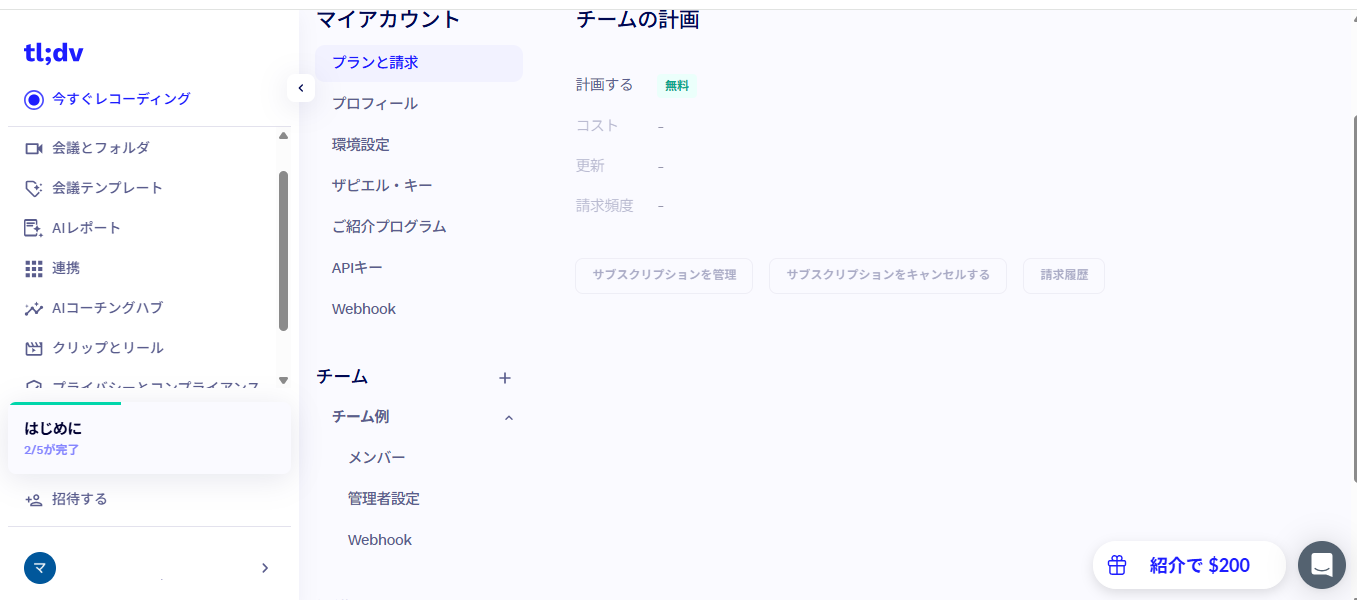Click the 更新 label
This screenshot has height=600, width=1357.
pos(590,165)
